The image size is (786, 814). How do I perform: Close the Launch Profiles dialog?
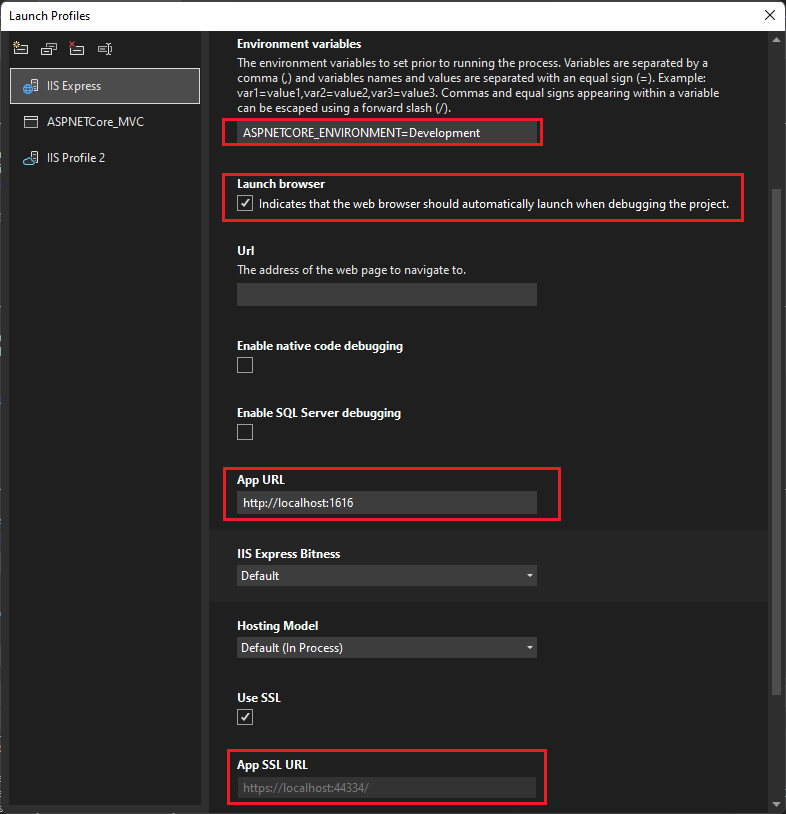(x=769, y=15)
